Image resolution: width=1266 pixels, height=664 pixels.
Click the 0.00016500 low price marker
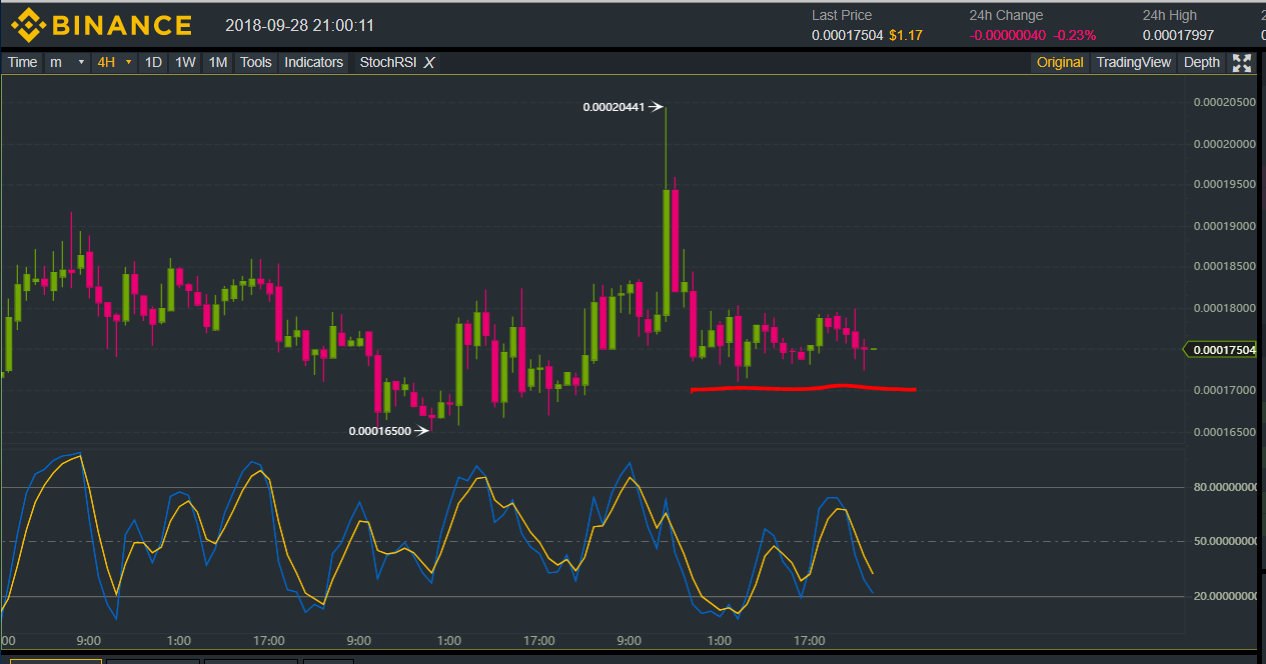380,431
